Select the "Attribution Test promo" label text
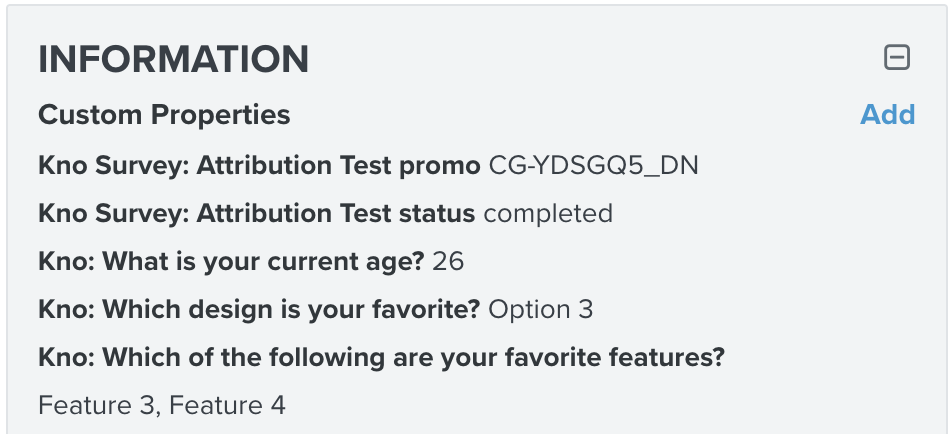 [338, 165]
